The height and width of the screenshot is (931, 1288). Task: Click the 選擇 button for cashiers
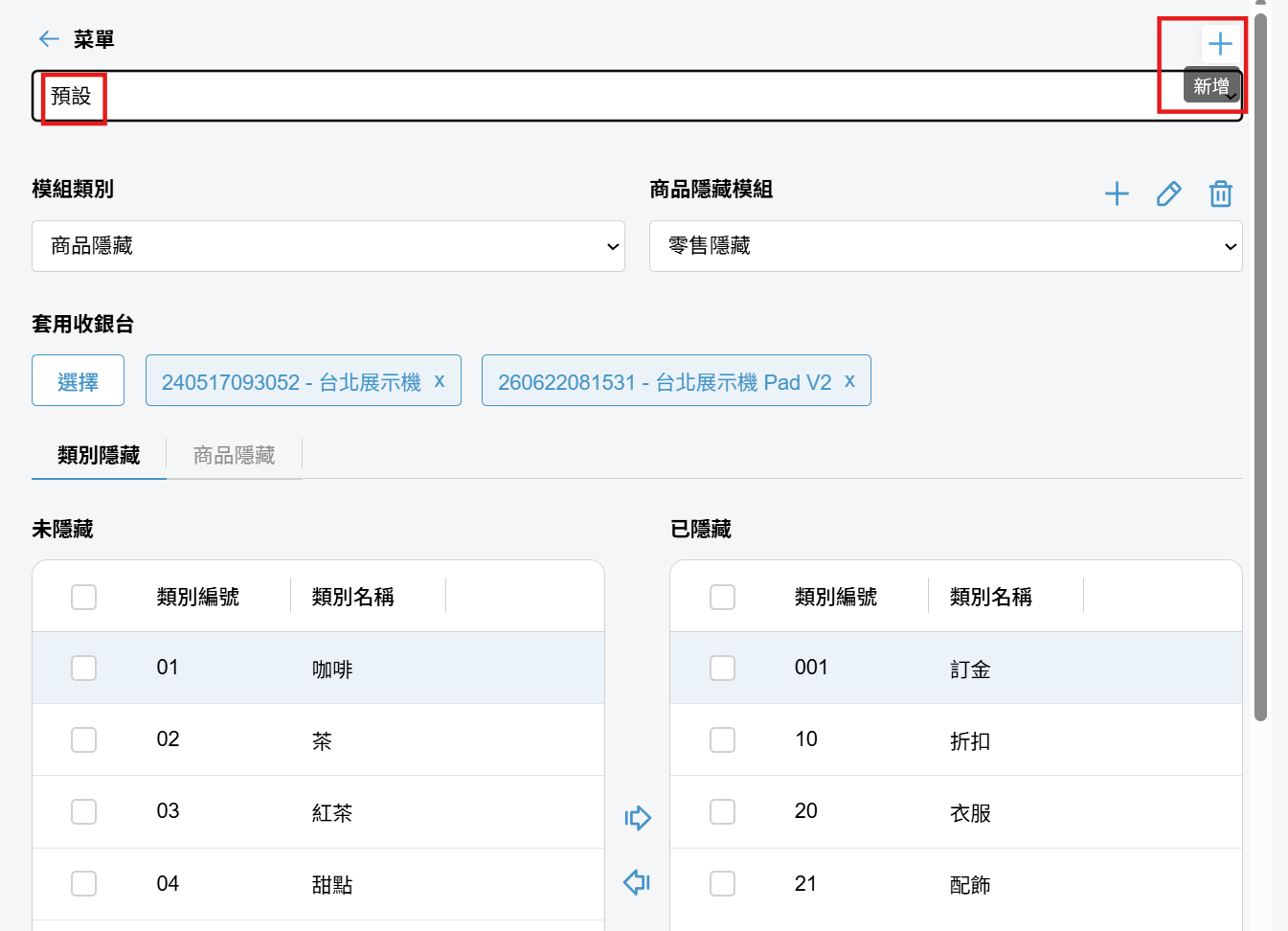tap(79, 380)
